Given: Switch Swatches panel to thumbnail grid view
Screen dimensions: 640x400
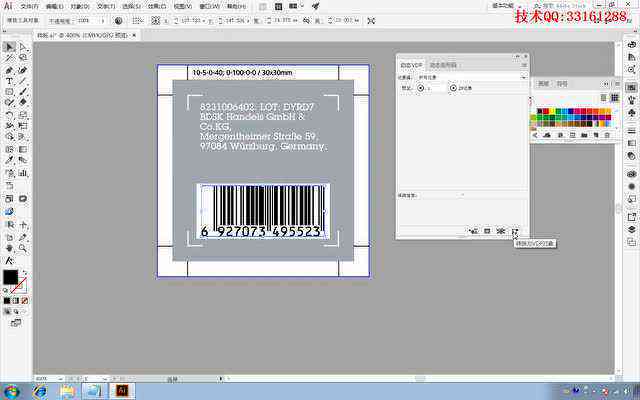Looking at the screenshot, I should click(614, 97).
